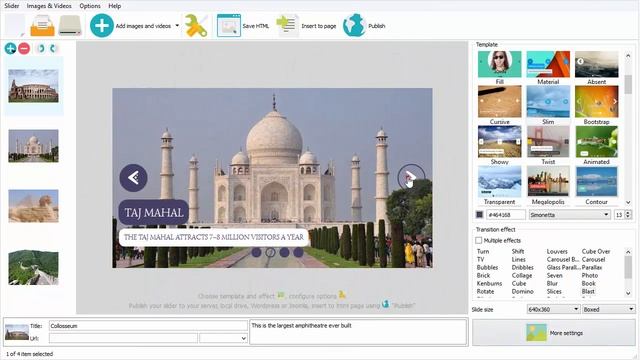Rotate image counter-clockwise icon

pos(40,49)
